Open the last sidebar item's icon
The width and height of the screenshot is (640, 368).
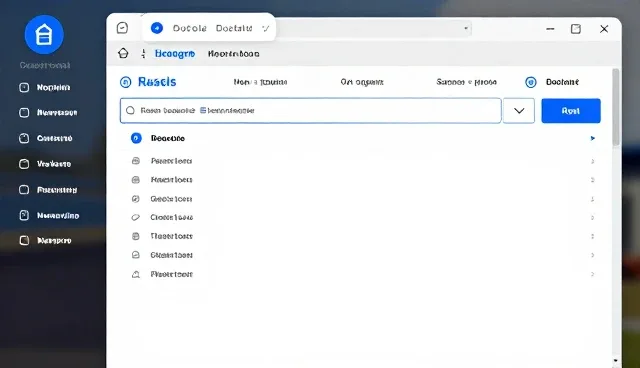(24, 240)
